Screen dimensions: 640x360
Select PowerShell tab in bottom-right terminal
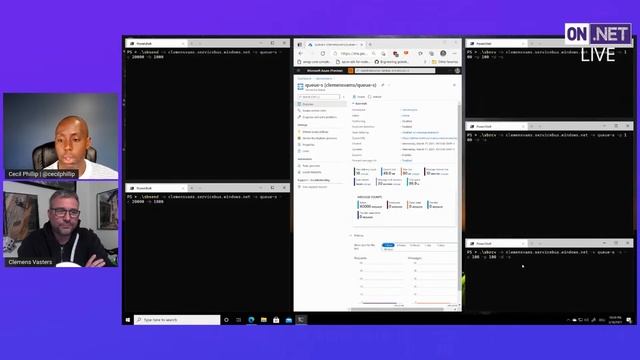(497, 244)
